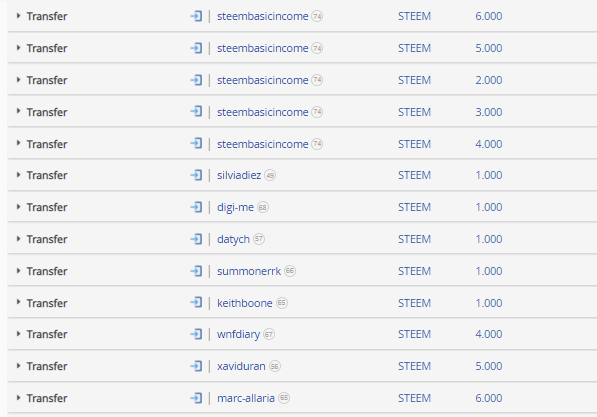Expand the marc-allaria transfer row arrow
Screen dimensions: 597x417
[x=18, y=398]
